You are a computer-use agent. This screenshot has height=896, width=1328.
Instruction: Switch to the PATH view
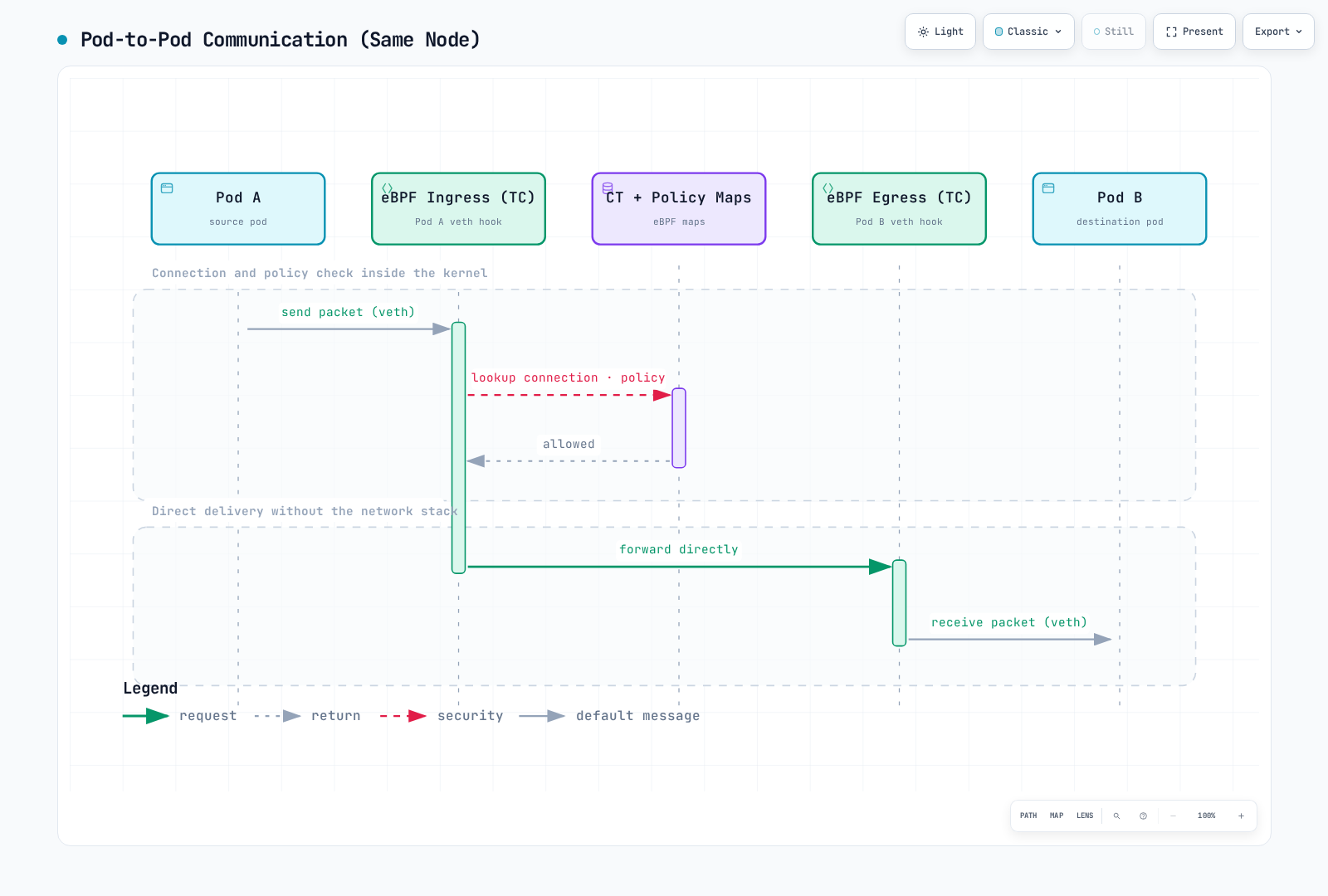pyautogui.click(x=1028, y=816)
